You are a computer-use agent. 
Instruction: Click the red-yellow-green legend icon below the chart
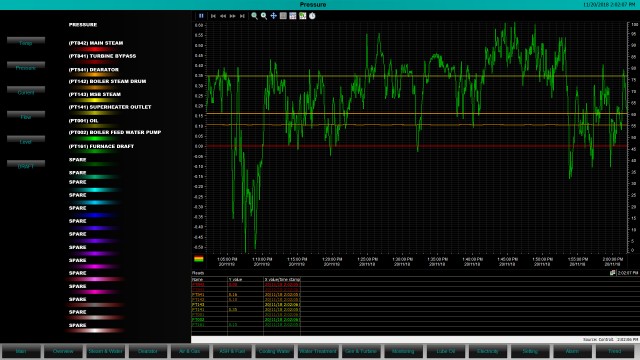198,259
